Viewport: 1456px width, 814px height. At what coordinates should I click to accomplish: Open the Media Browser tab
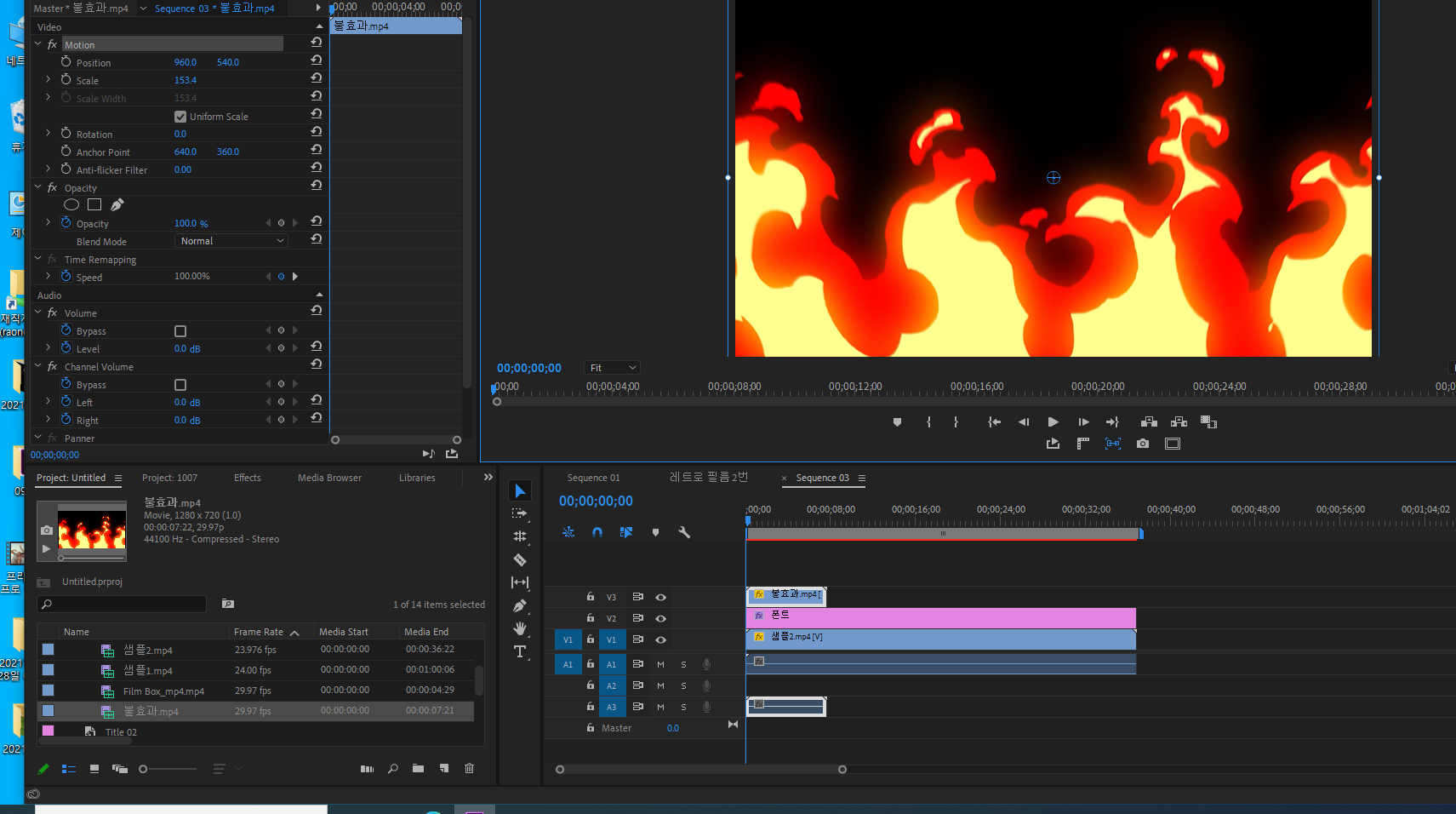pyautogui.click(x=329, y=478)
